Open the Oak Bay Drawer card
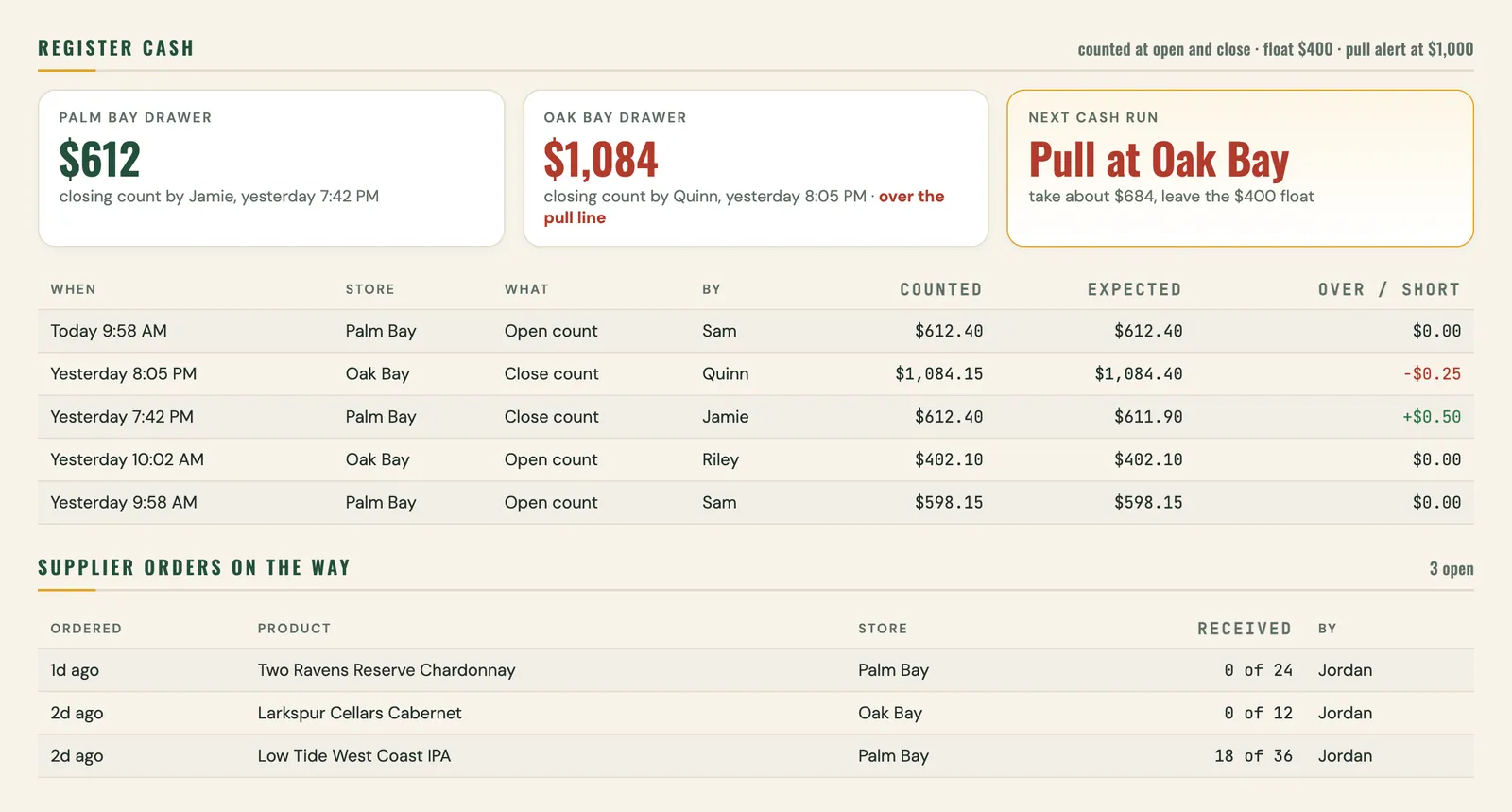This screenshot has height=812, width=1512. pos(756,168)
